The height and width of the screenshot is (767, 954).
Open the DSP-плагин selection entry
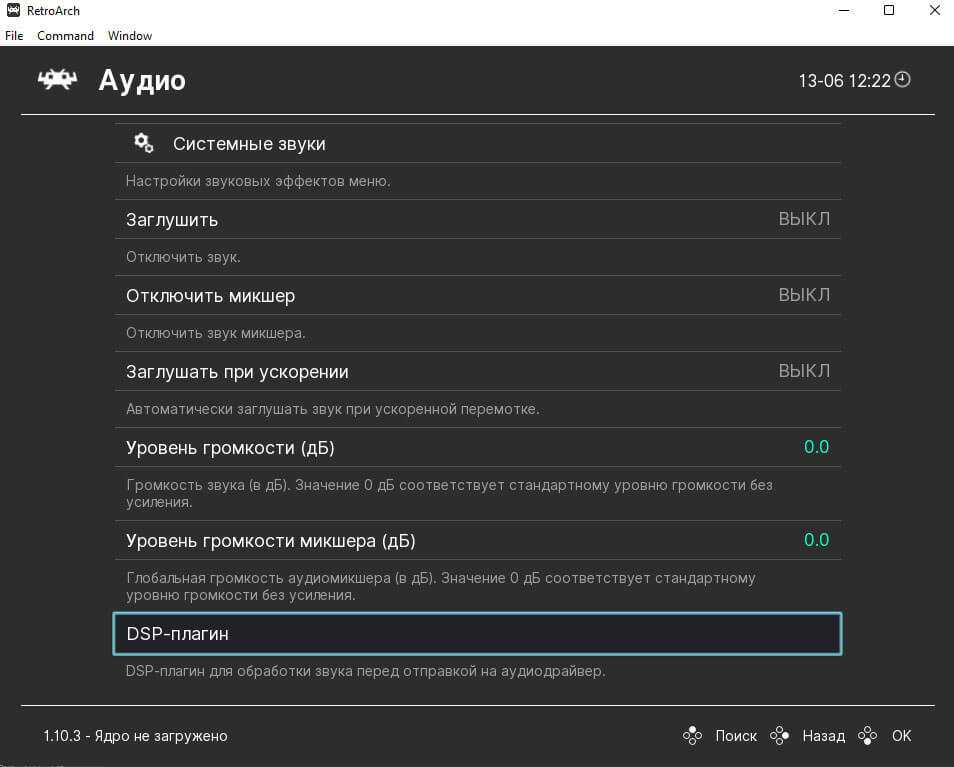pyautogui.click(x=477, y=634)
